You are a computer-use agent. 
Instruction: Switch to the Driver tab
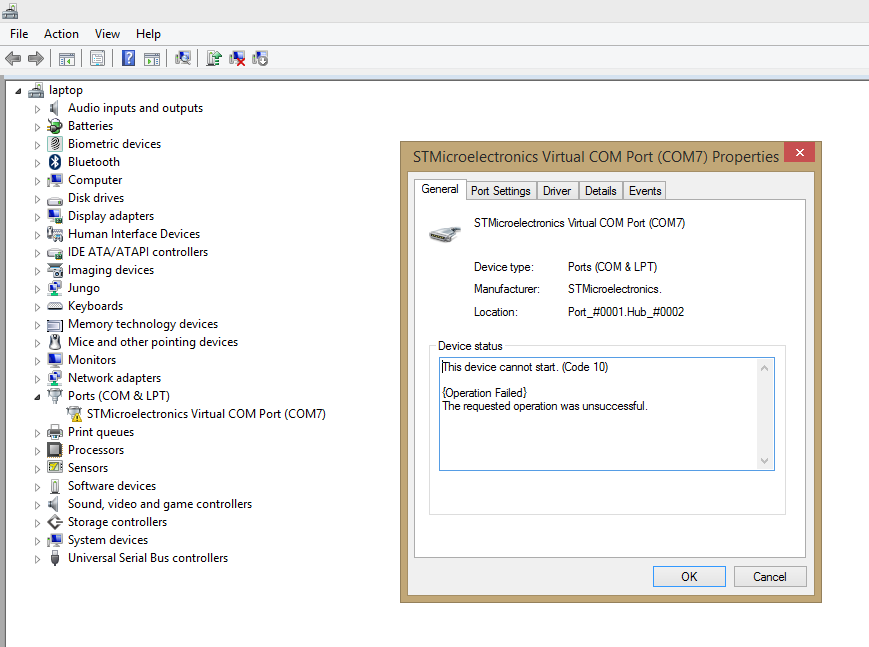click(x=556, y=191)
